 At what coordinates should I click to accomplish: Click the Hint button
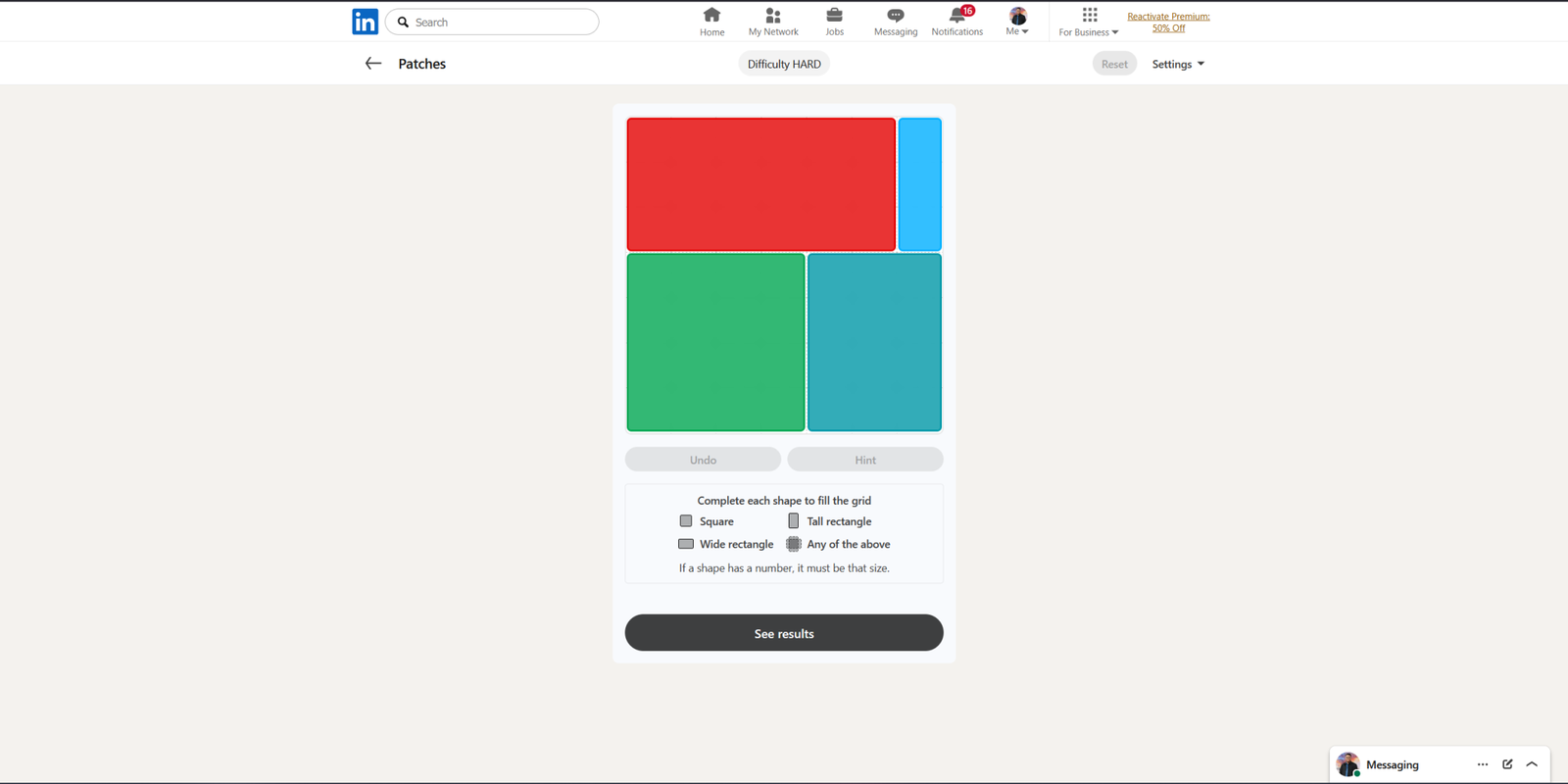point(864,460)
